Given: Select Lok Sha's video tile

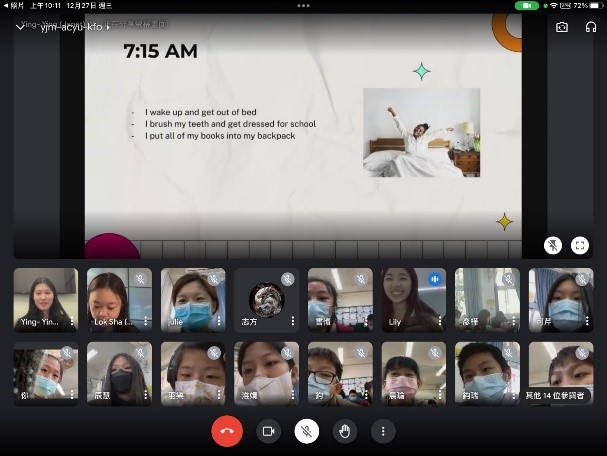Looking at the screenshot, I should point(119,300).
